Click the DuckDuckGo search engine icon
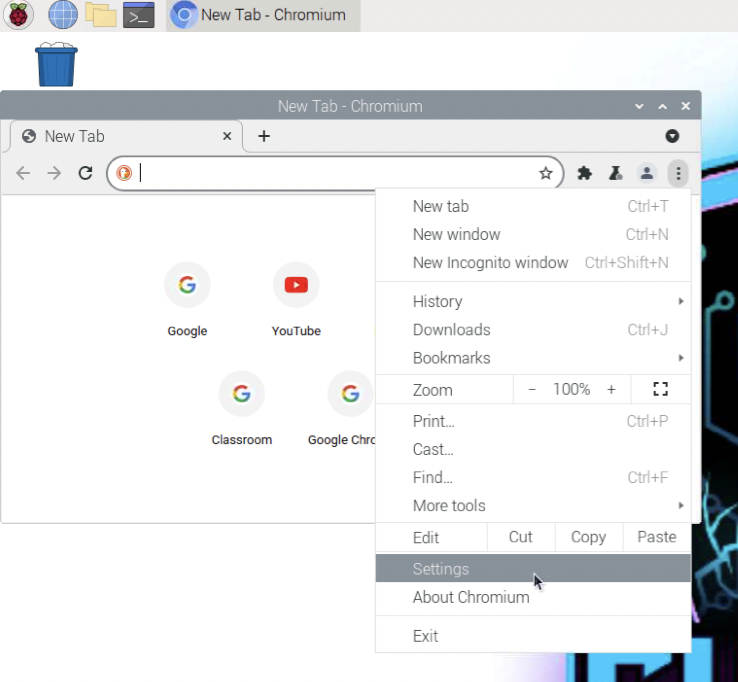Image resolution: width=738 pixels, height=682 pixels. coord(124,173)
